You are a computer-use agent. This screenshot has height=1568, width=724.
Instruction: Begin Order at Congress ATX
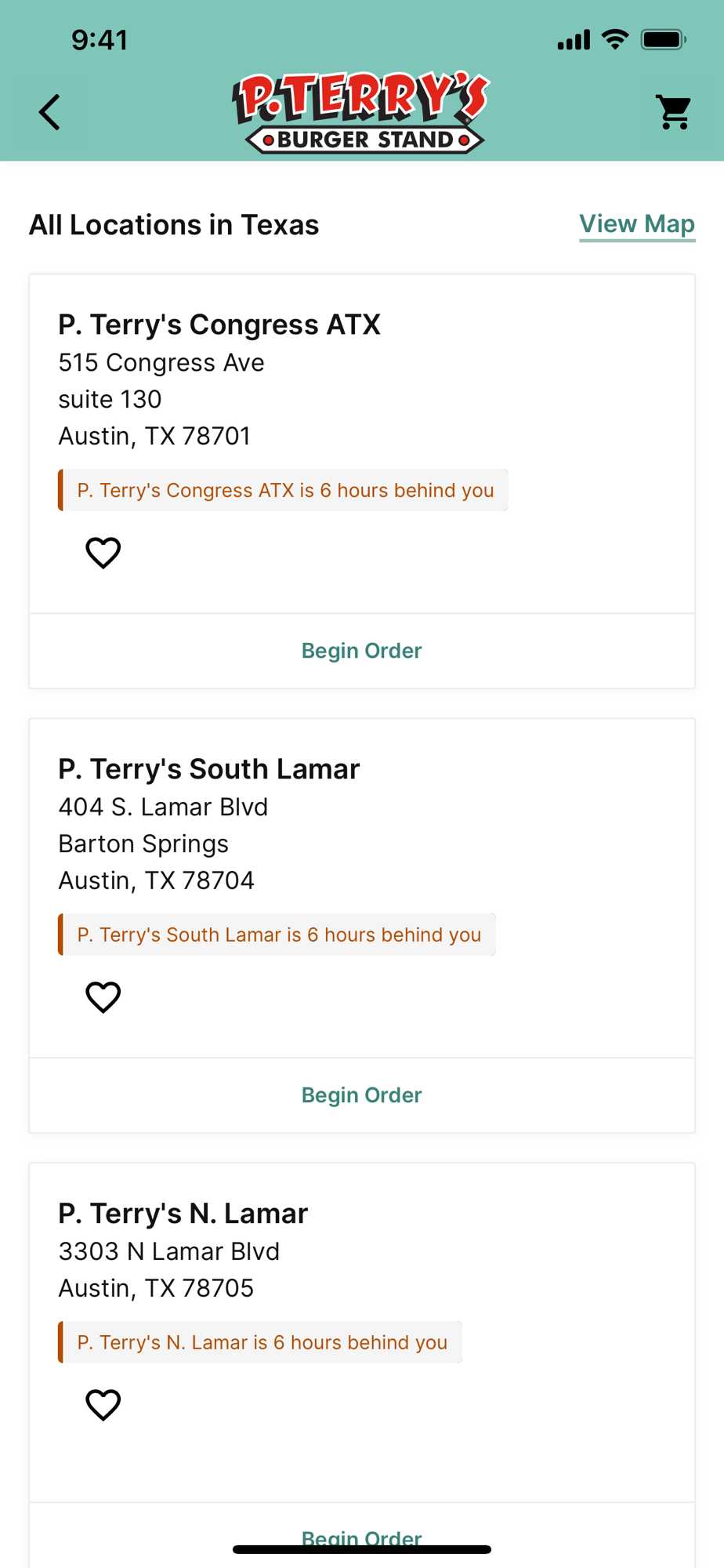(362, 651)
